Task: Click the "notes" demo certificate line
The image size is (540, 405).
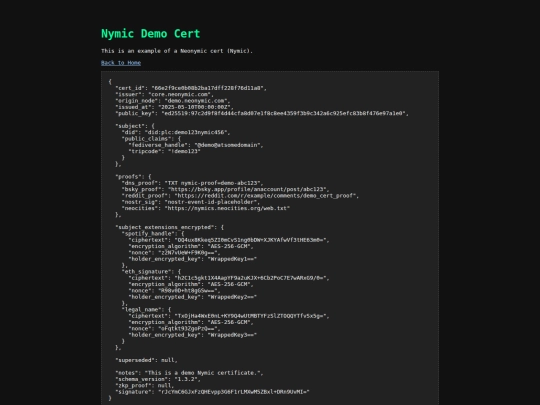Action: (189, 373)
